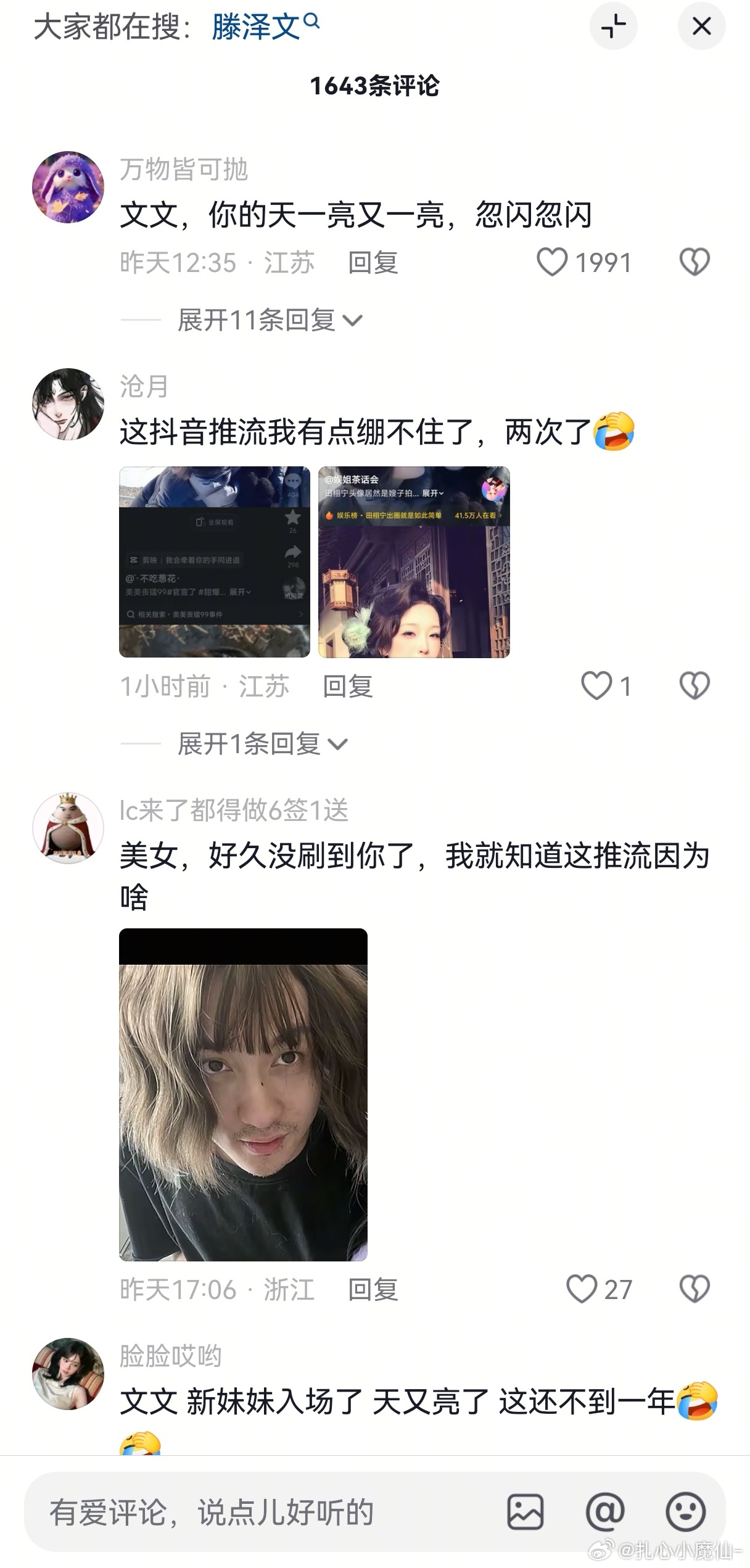
Task: Tap broken heart on 沧月's comment
Action: coord(694,686)
